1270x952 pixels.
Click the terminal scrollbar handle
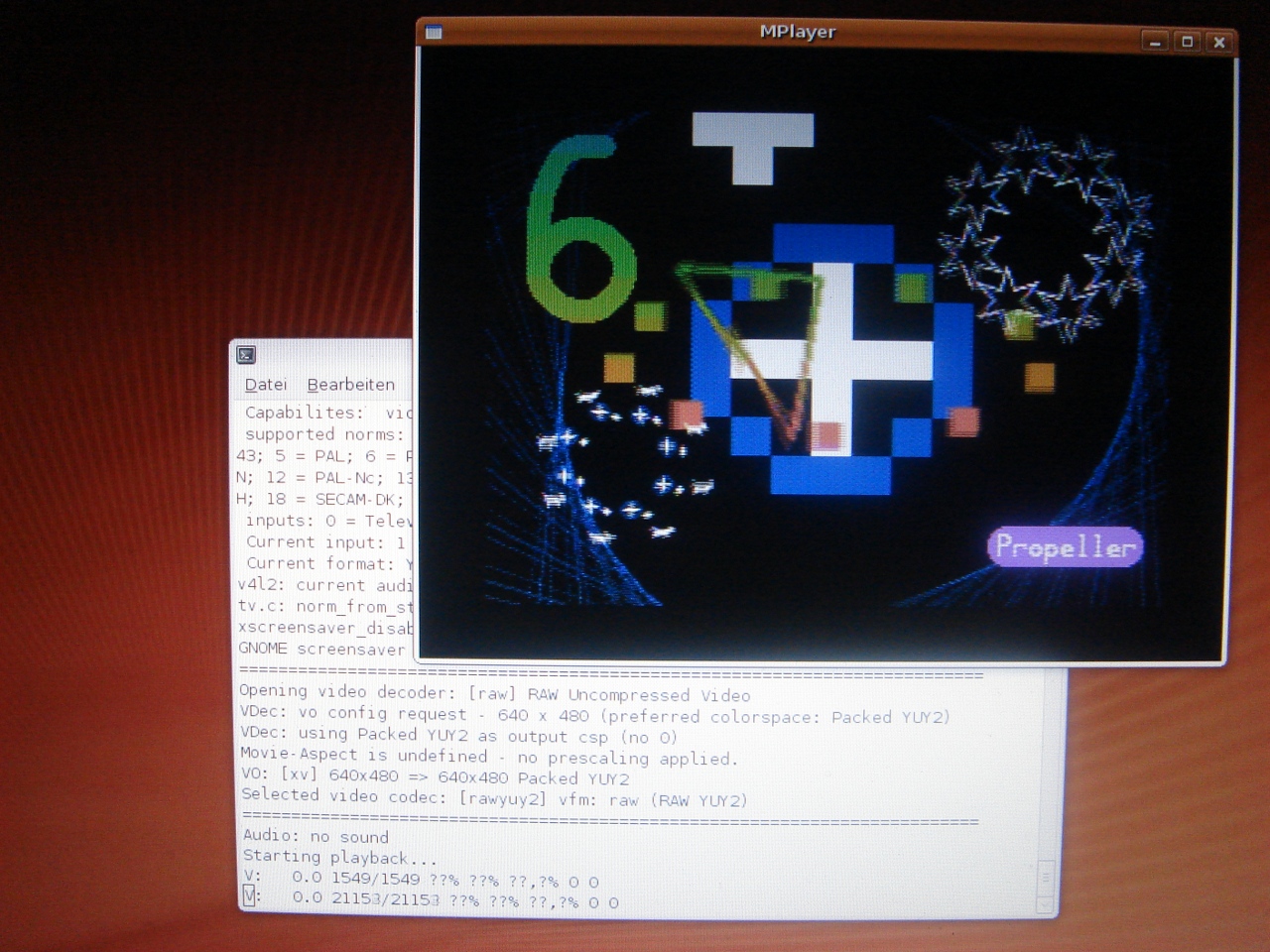[1045, 877]
